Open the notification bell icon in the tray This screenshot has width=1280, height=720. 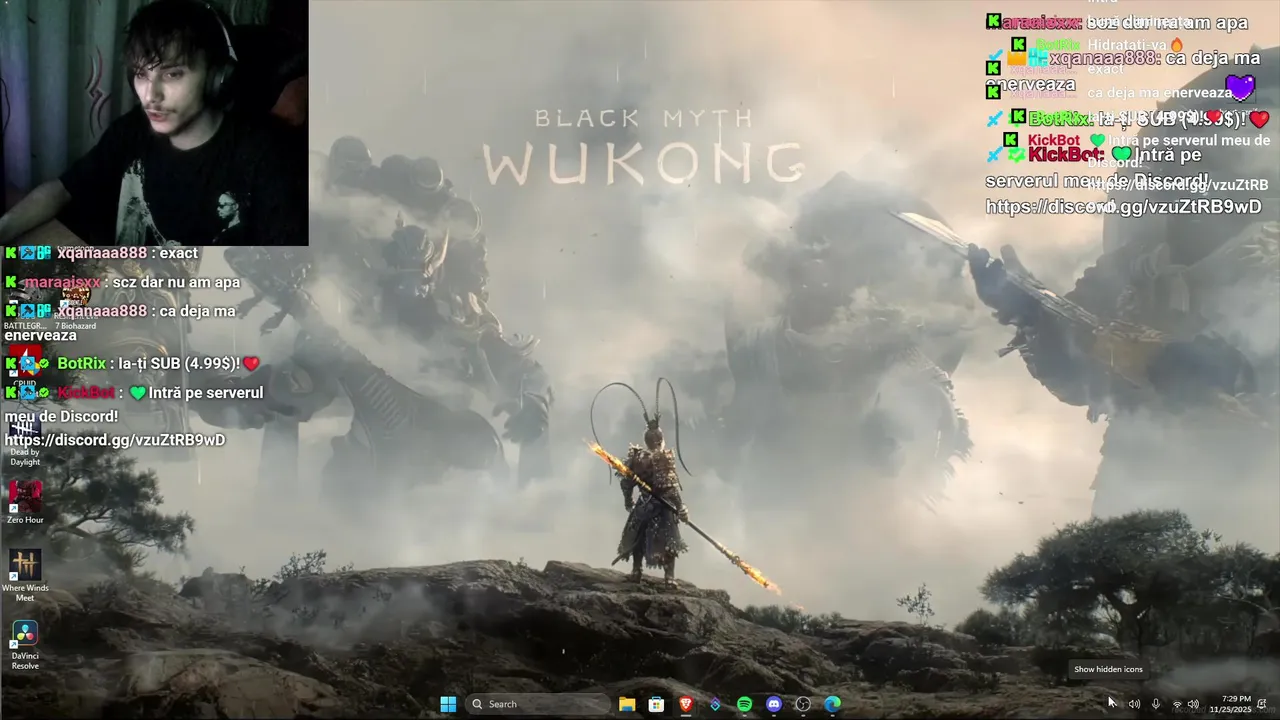pos(1262,704)
